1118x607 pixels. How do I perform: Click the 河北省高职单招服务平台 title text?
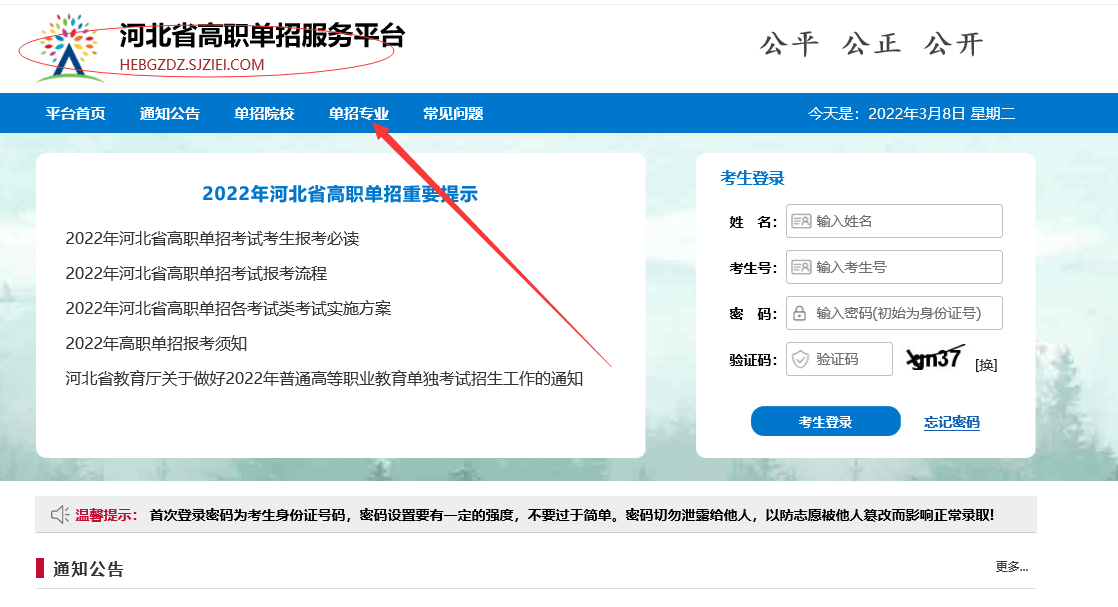click(x=262, y=36)
